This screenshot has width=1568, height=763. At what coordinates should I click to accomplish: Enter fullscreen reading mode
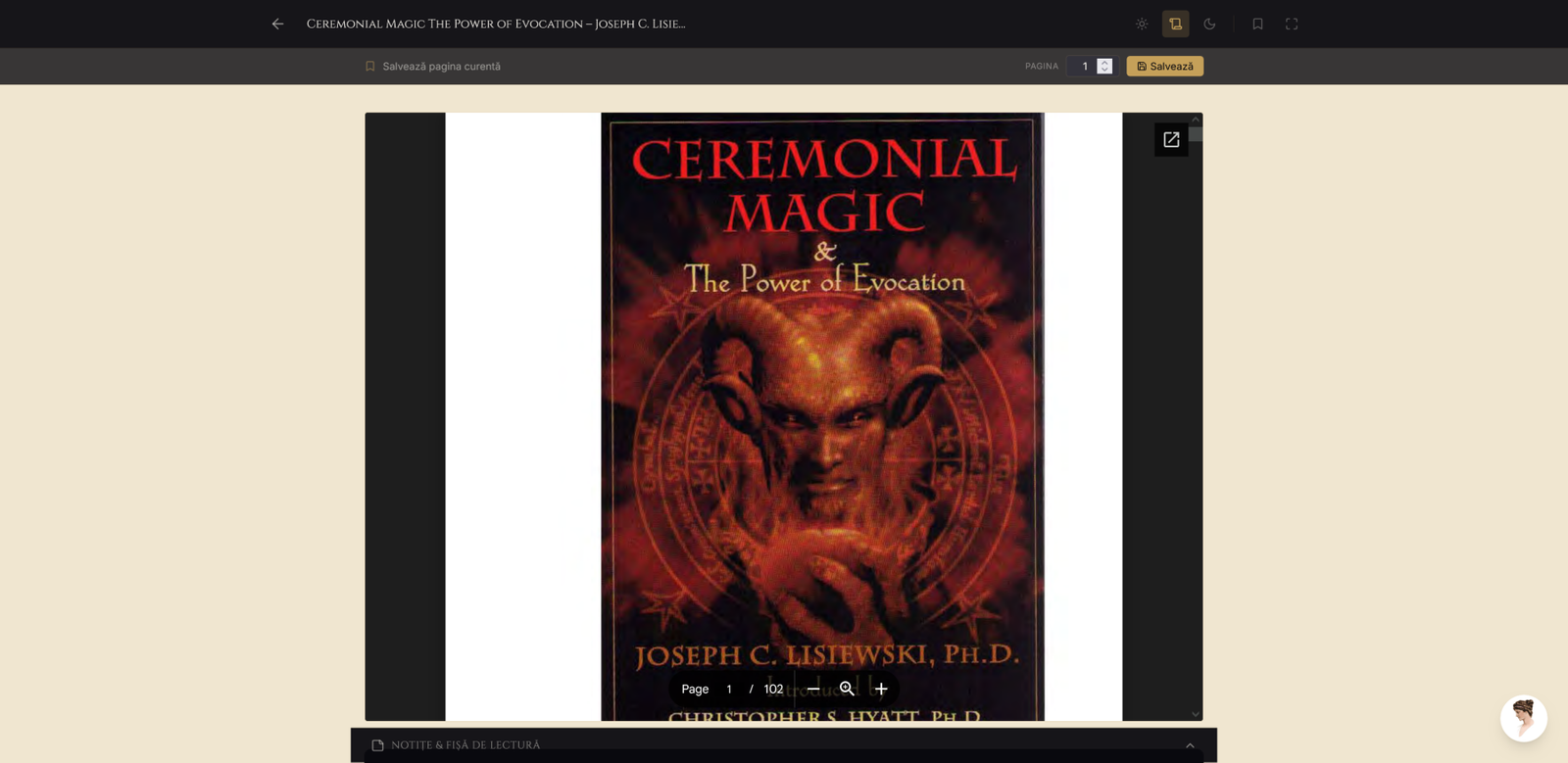pos(1292,24)
